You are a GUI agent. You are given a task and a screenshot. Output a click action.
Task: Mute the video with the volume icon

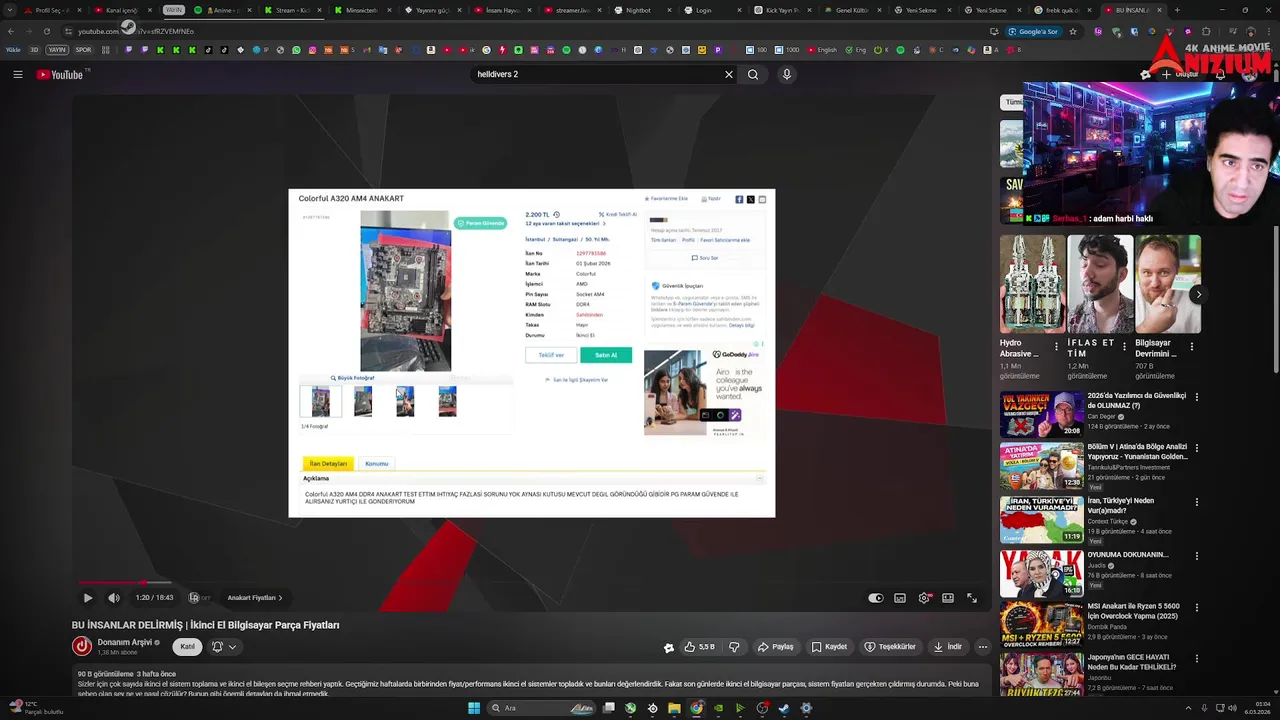point(114,598)
